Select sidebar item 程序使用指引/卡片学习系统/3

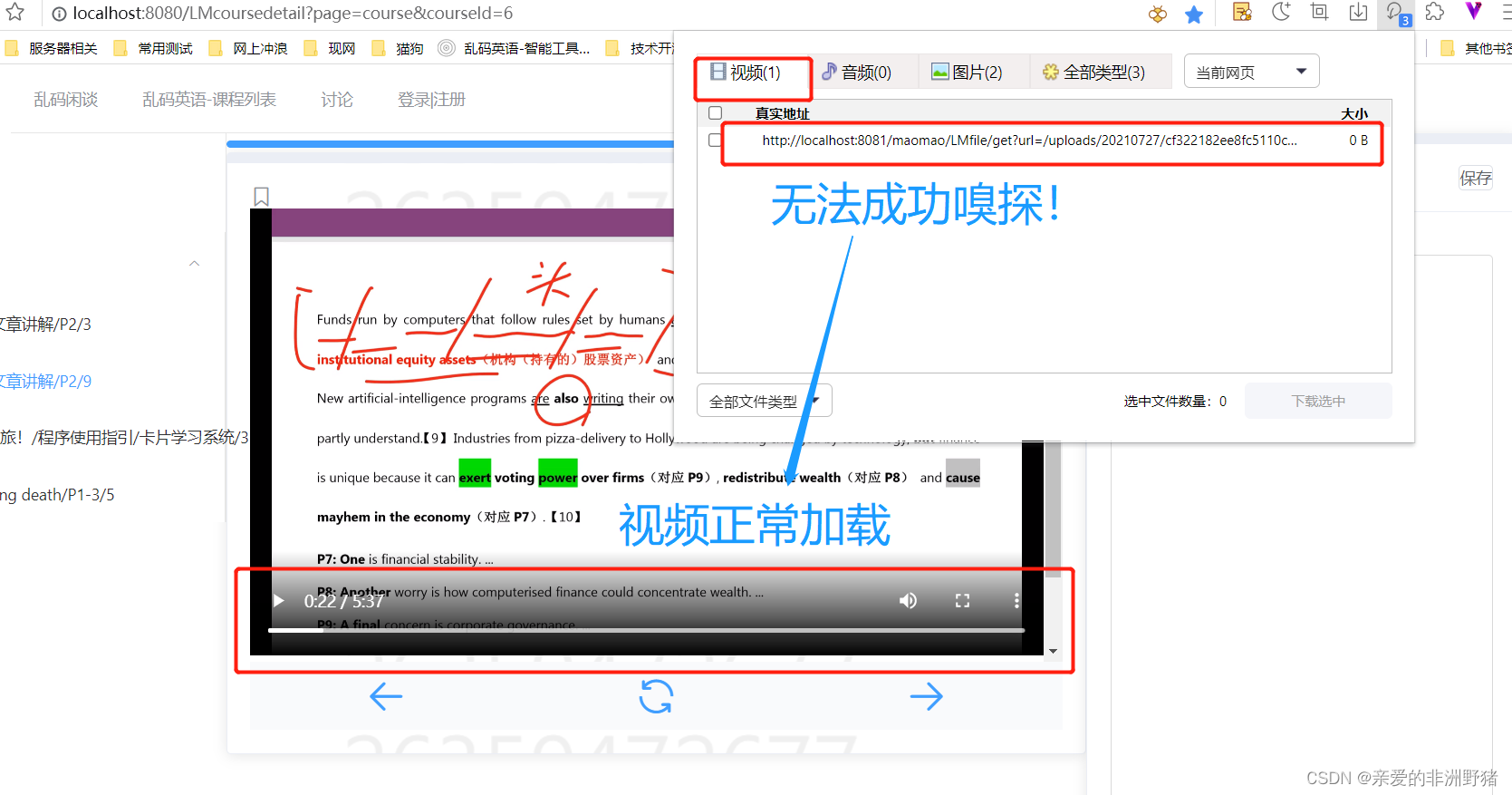(x=124, y=438)
